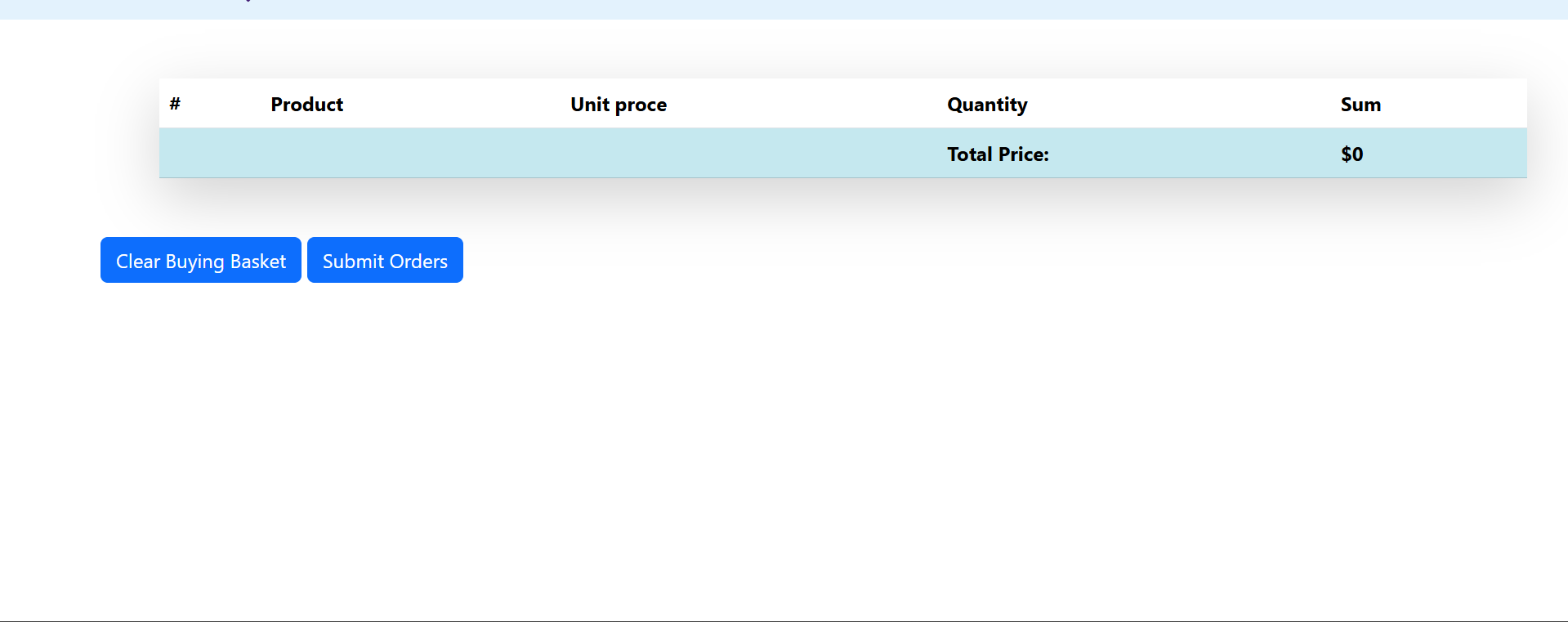Viewport: 1568px width, 622px height.
Task: Click the $0 total amount
Action: [1351, 154]
